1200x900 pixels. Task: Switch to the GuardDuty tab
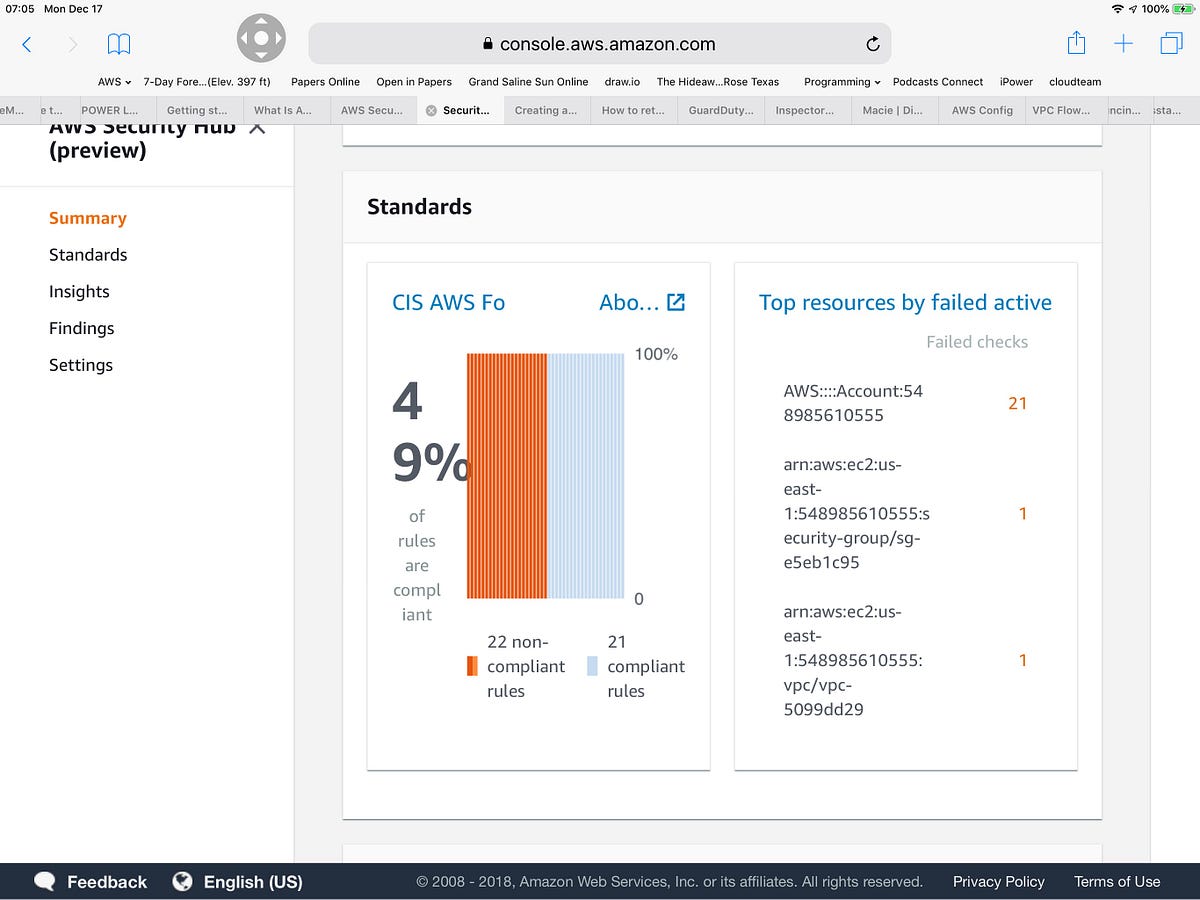(720, 110)
